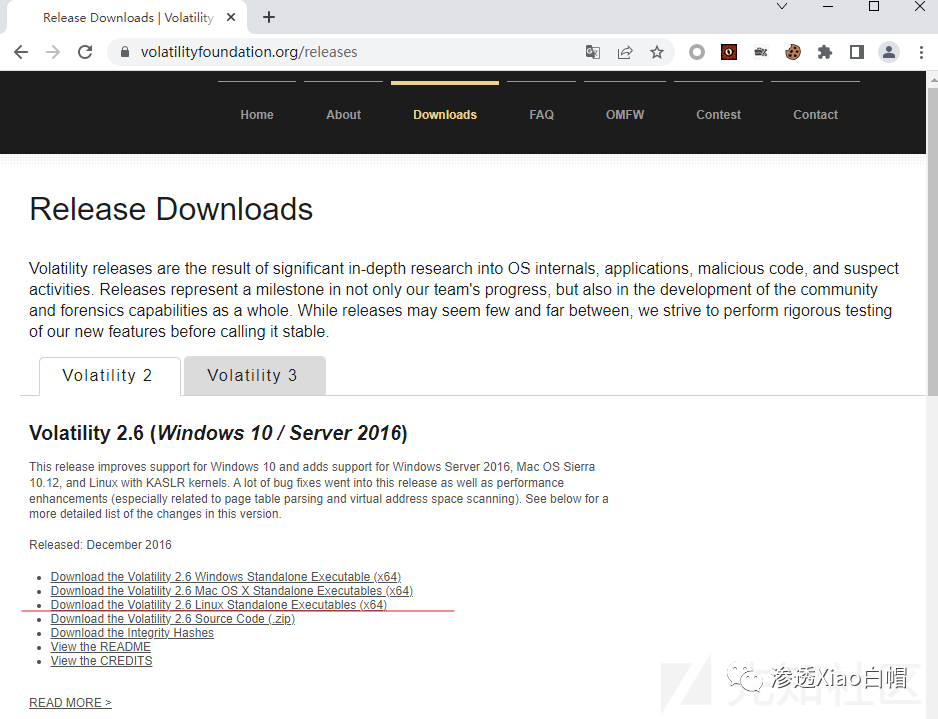
Task: Open the OMFW nav item
Action: (x=625, y=114)
